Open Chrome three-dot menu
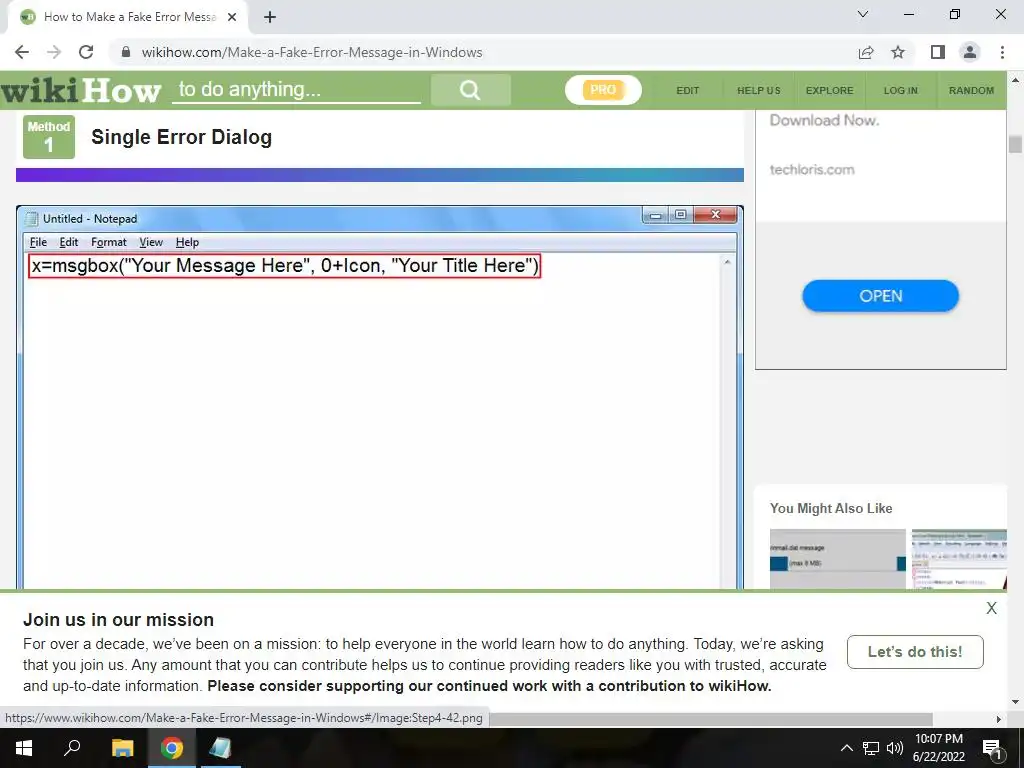This screenshot has width=1024, height=768. 1002,52
